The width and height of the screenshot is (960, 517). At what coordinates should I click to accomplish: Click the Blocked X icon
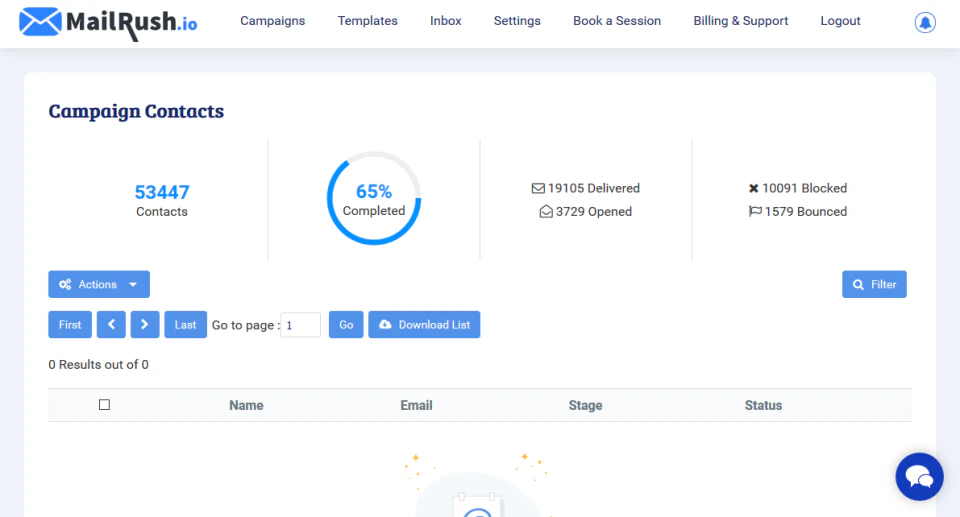click(x=753, y=188)
